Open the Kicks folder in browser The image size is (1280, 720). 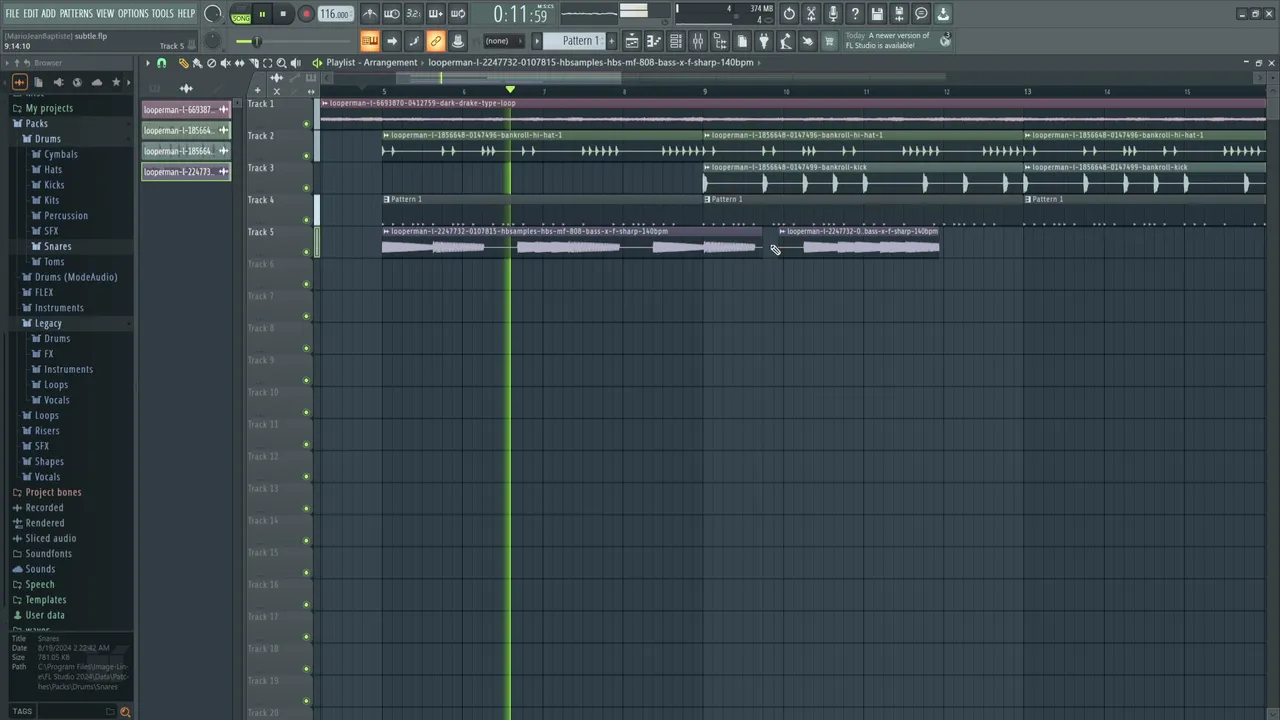(x=54, y=185)
